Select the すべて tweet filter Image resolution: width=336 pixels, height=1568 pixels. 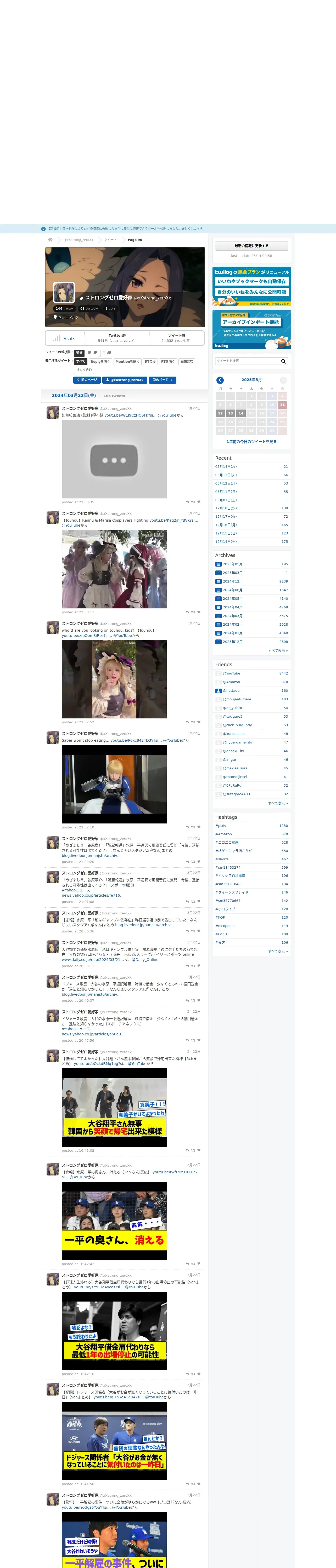81,362
